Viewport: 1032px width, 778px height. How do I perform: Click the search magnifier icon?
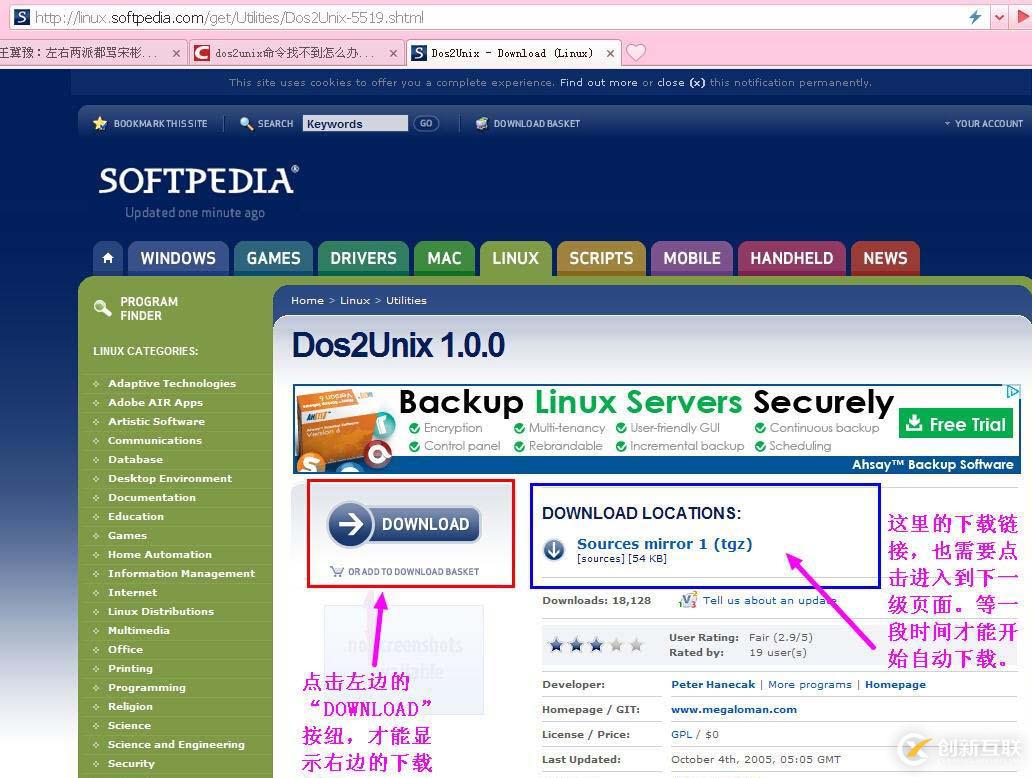247,123
